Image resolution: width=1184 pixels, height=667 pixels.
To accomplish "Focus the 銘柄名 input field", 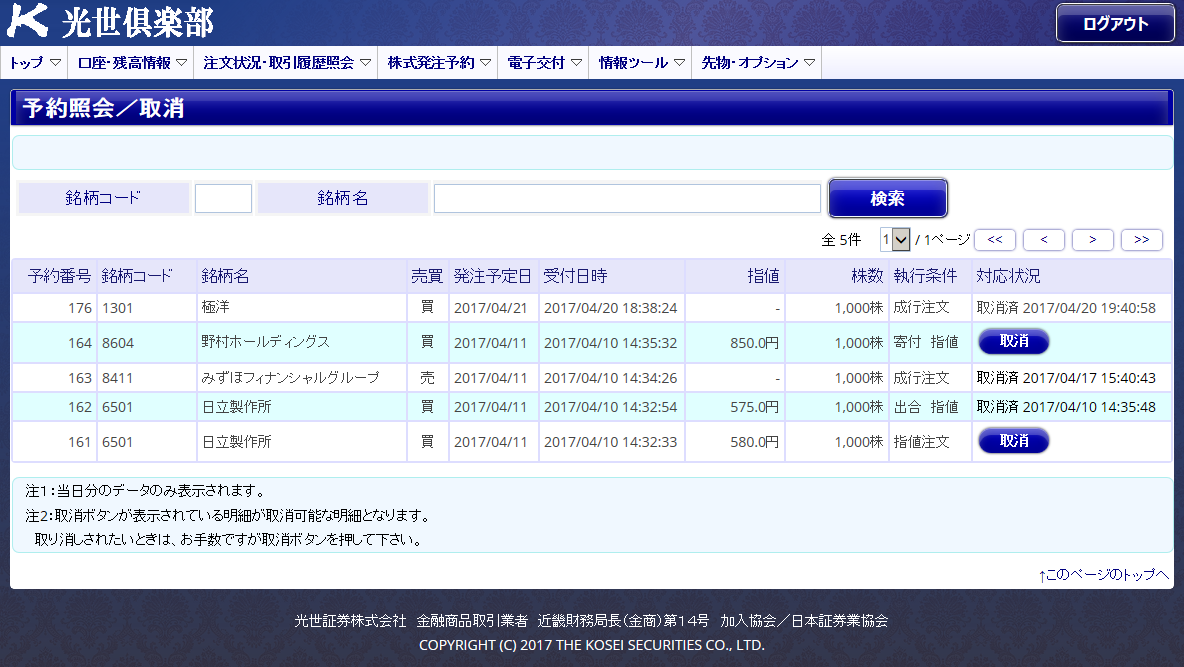I will tap(627, 199).
